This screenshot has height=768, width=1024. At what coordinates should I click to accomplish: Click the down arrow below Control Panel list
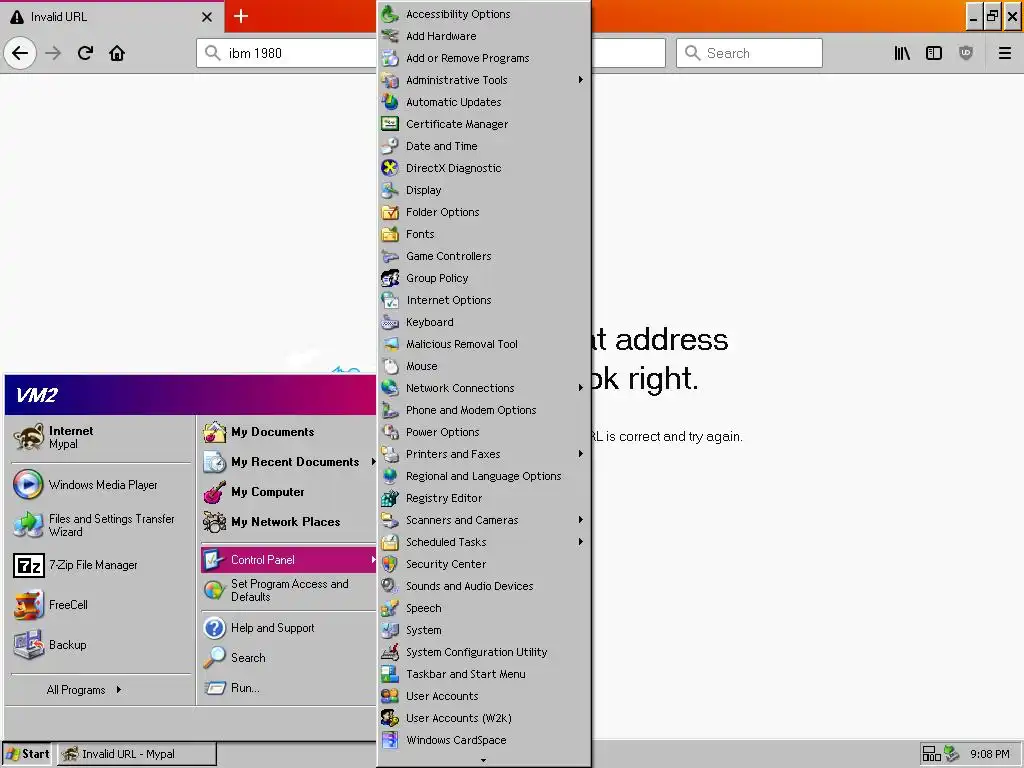pyautogui.click(x=483, y=760)
